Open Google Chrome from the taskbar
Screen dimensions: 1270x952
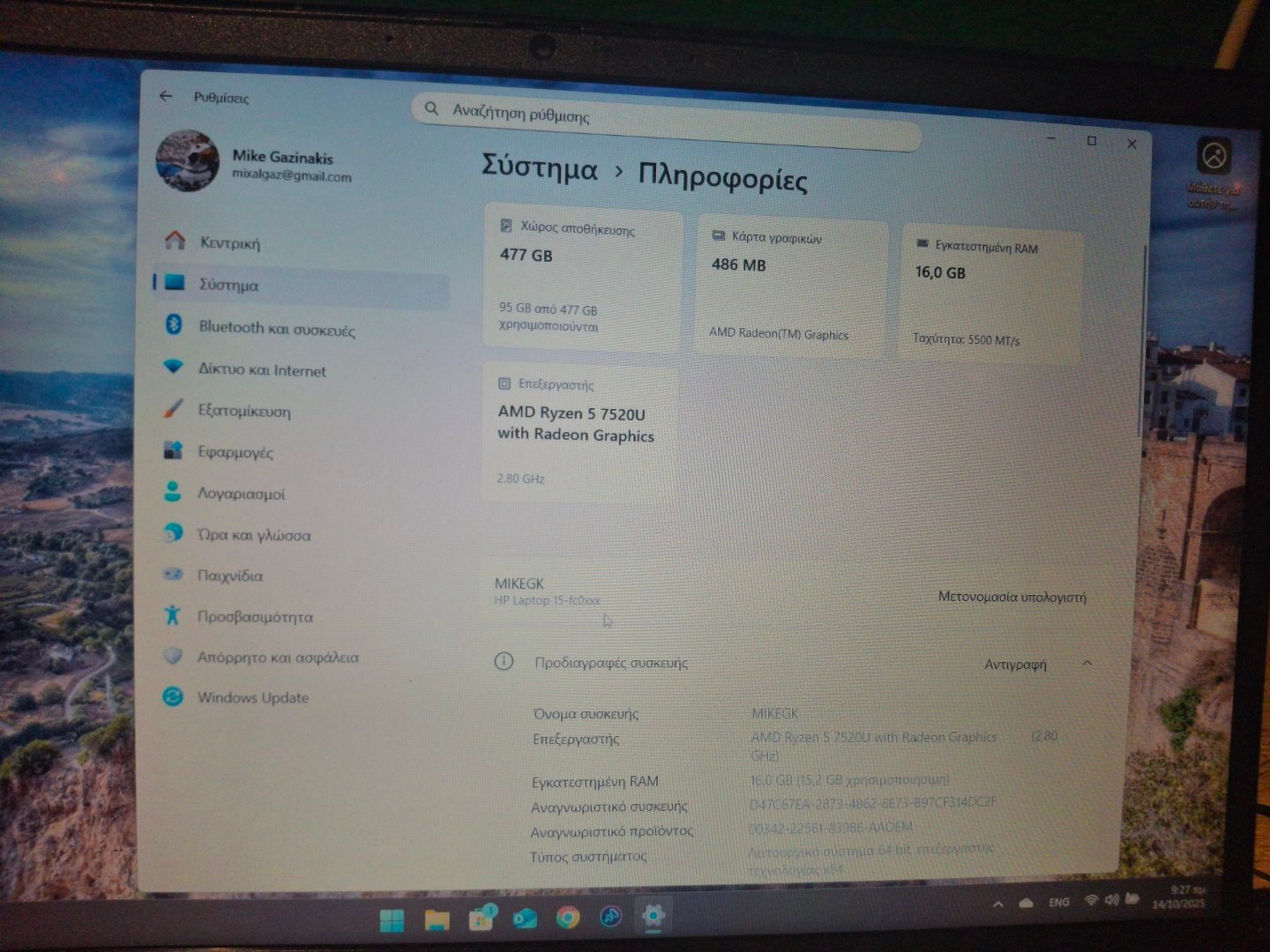(x=568, y=918)
